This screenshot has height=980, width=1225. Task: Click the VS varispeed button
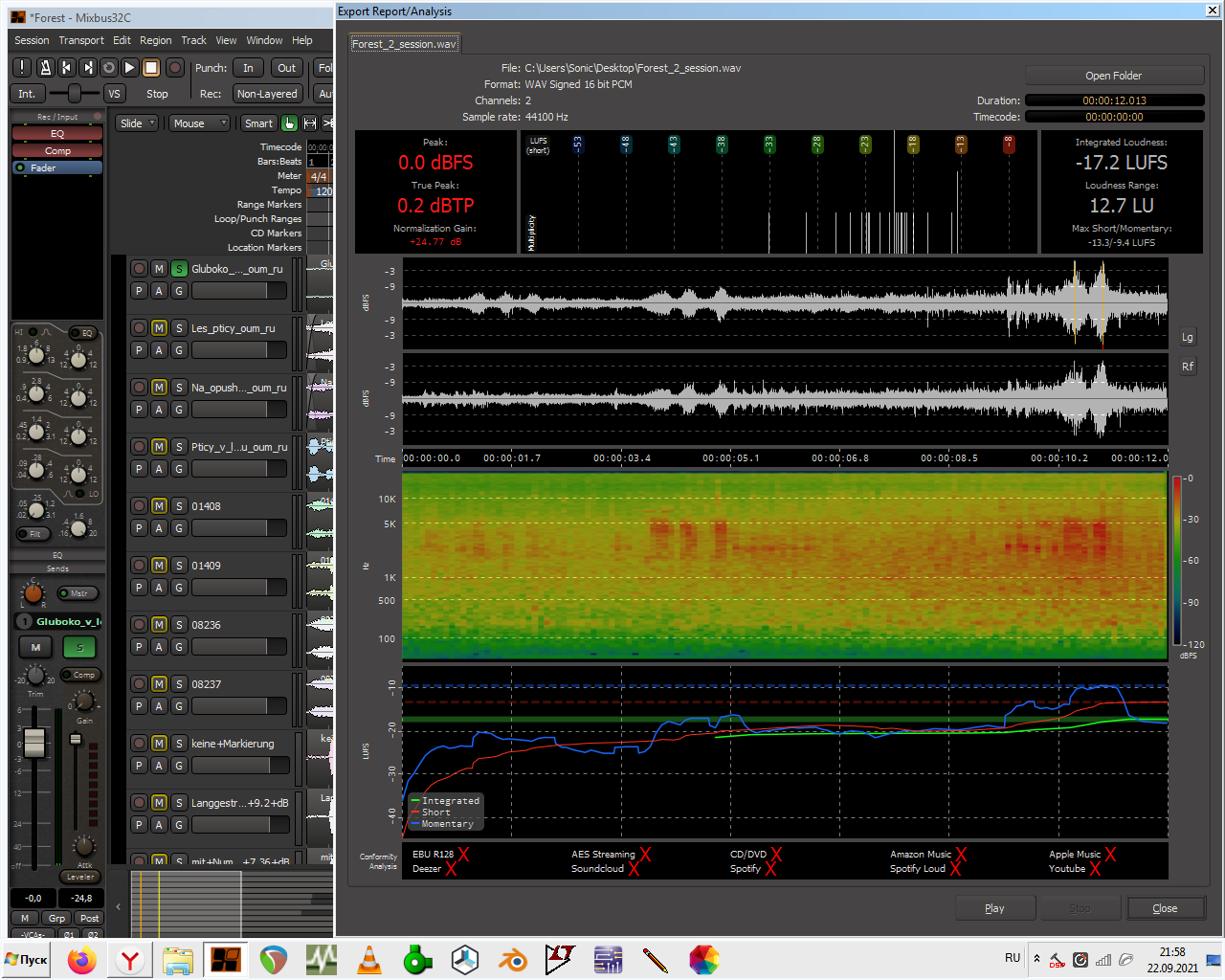tap(114, 94)
